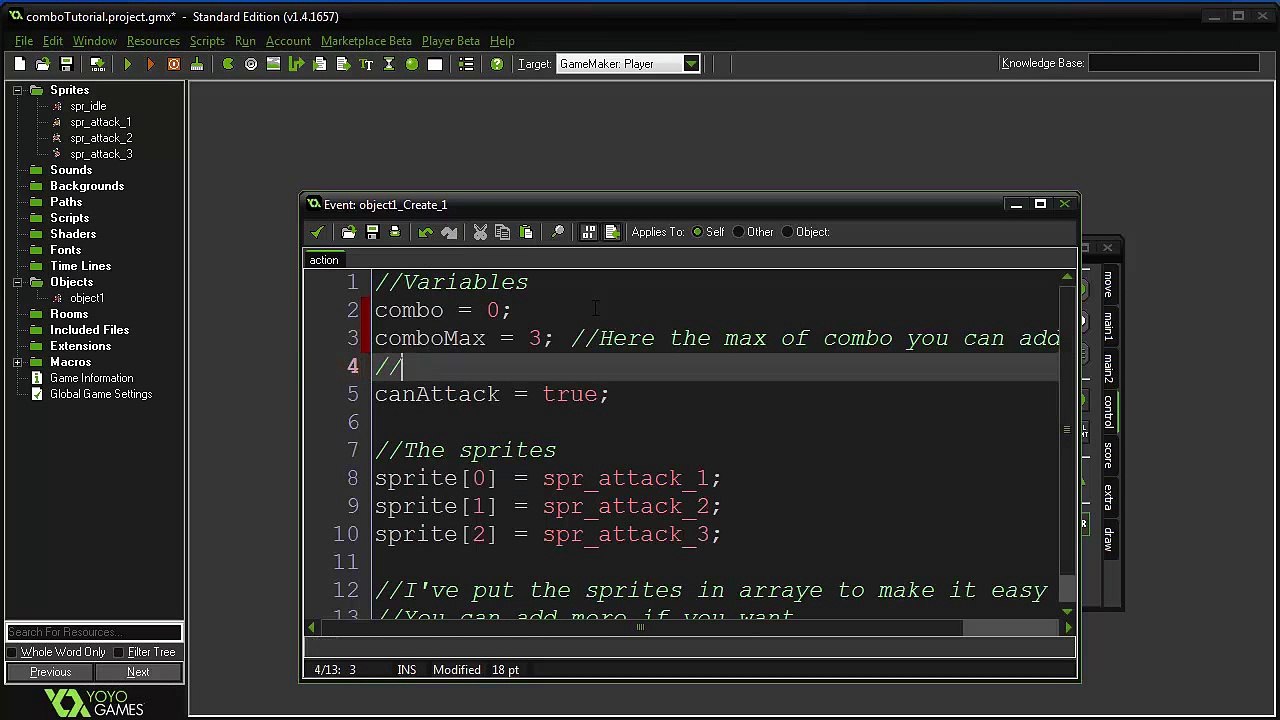Create a sprite using the pacman icon

[x=228, y=64]
